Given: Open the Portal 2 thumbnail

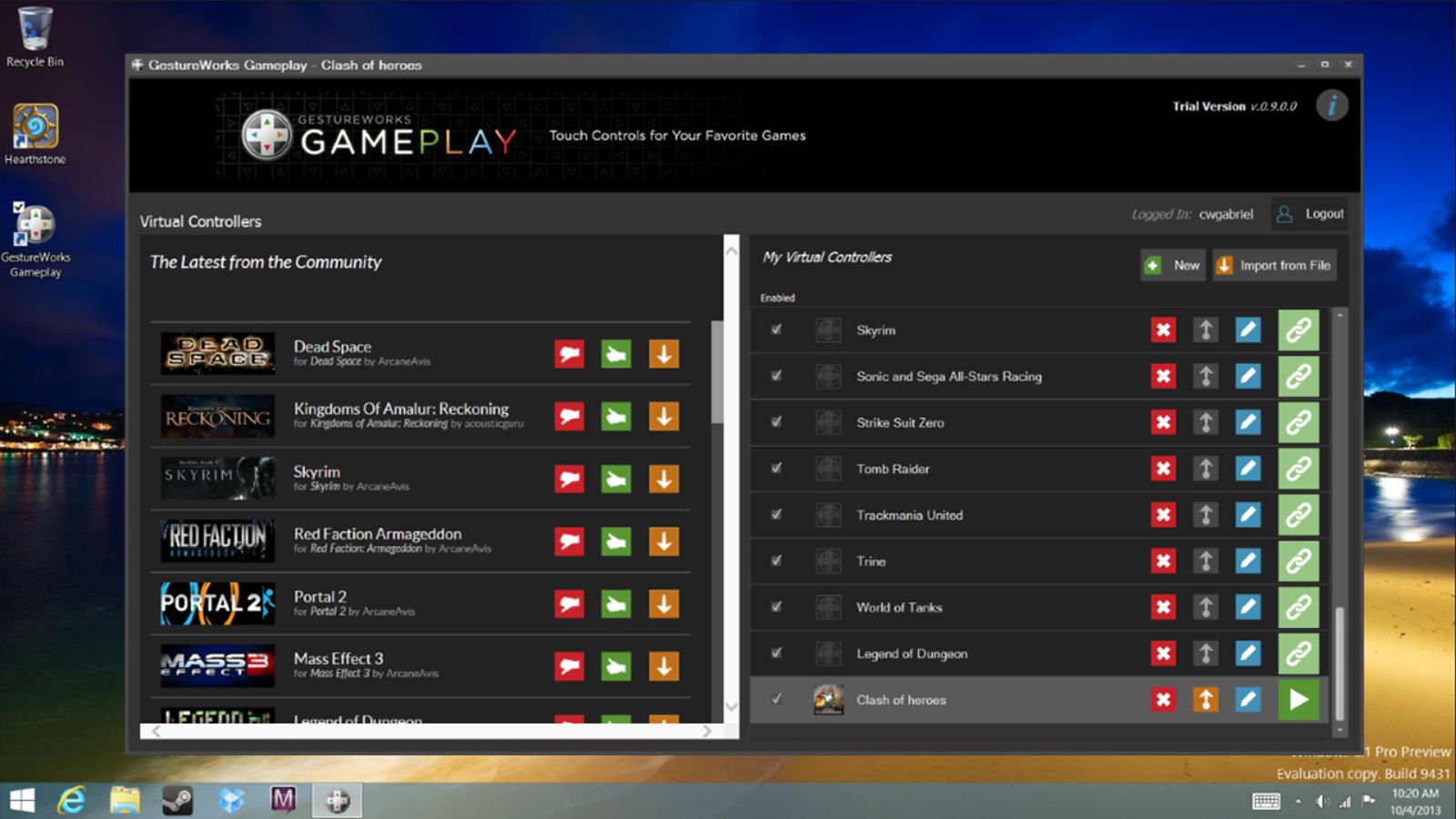Looking at the screenshot, I should pos(217,603).
